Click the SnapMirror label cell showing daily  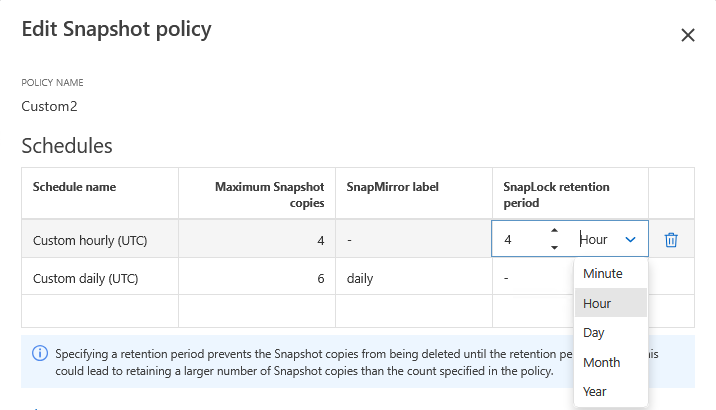tap(360, 278)
